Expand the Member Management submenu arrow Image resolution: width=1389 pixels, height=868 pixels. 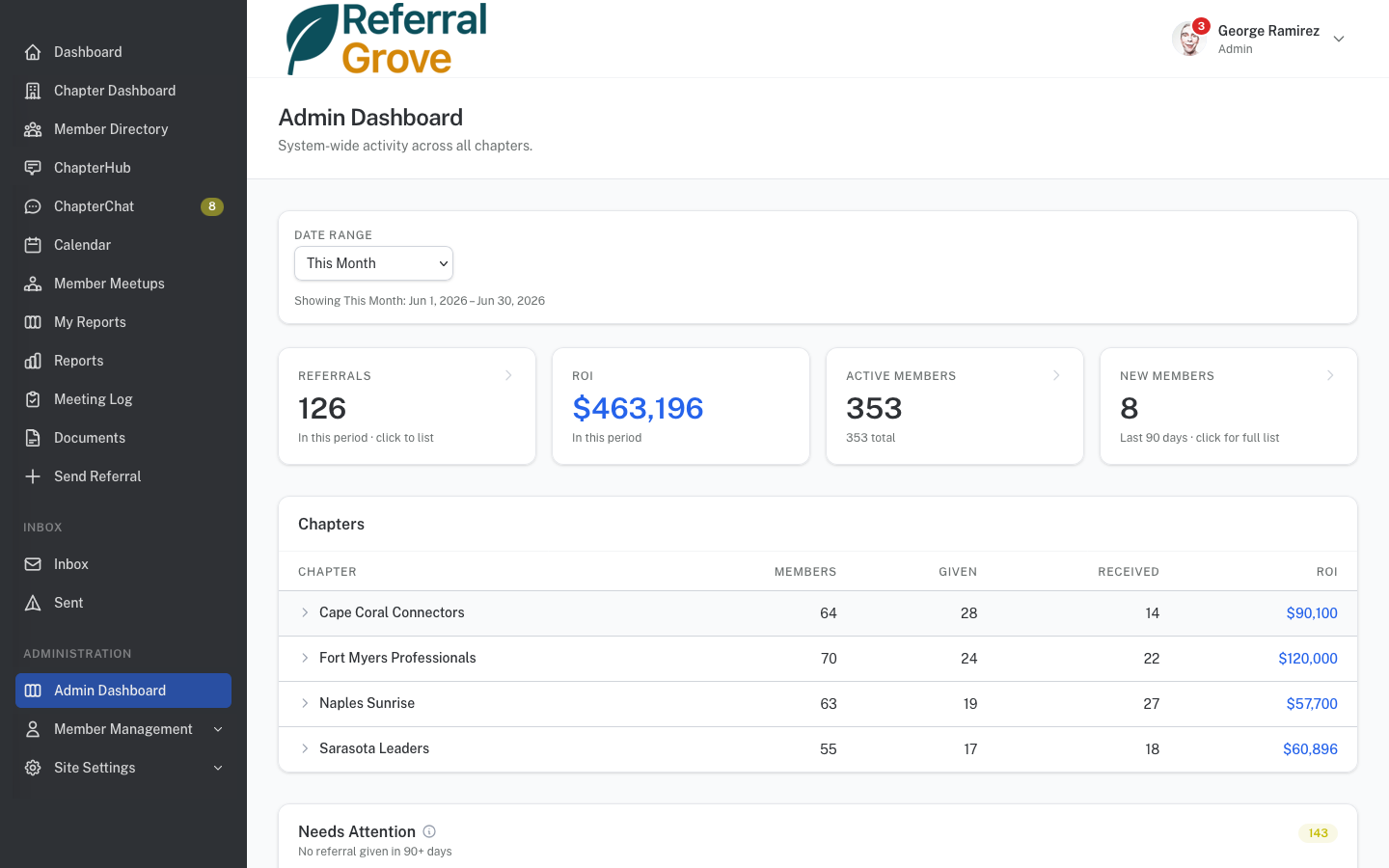(218, 729)
